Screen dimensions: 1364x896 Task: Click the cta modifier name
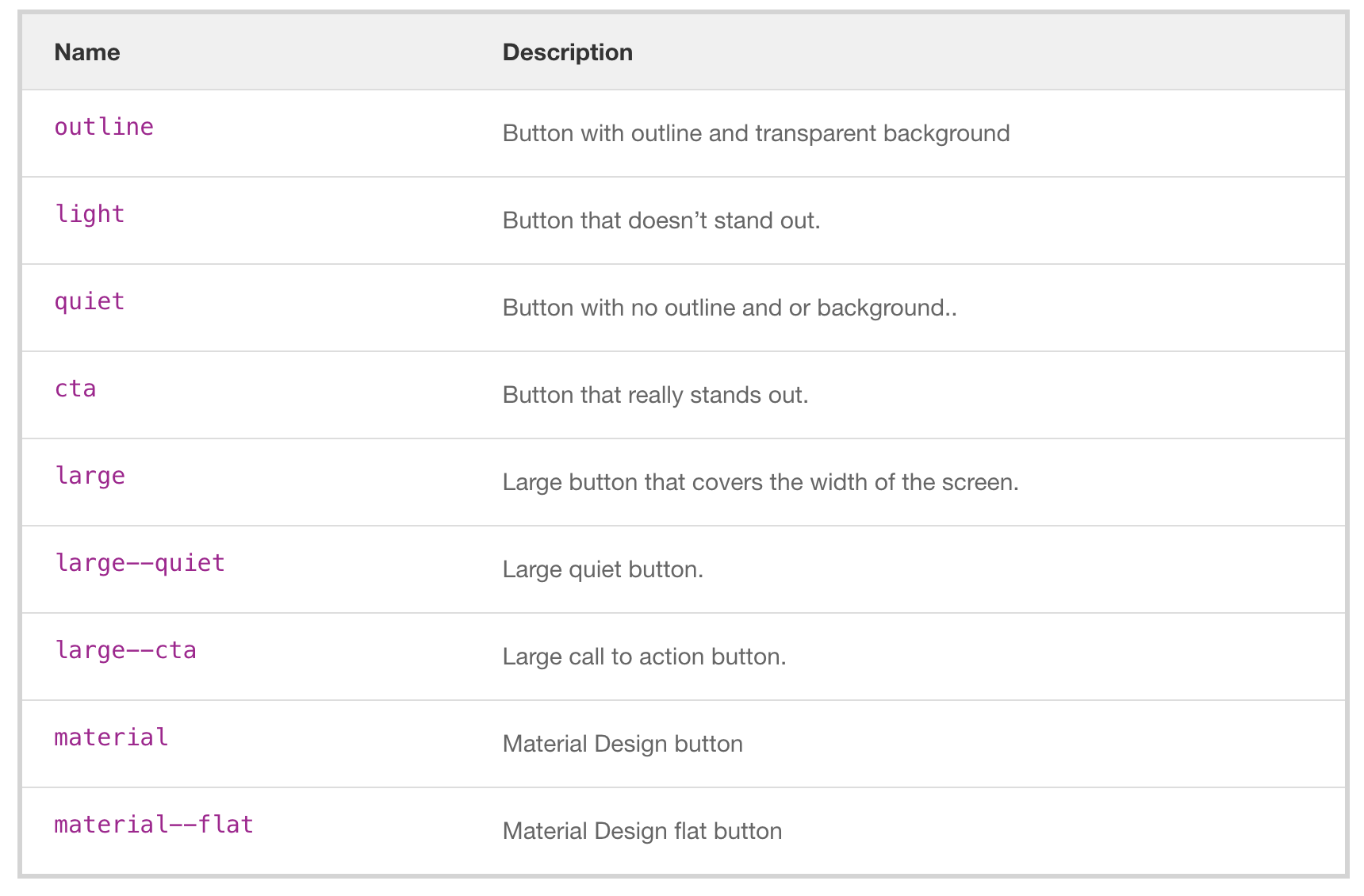click(75, 389)
